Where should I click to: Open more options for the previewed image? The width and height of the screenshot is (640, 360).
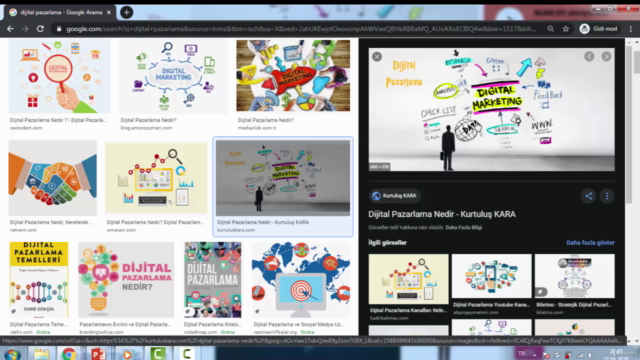pos(607,196)
